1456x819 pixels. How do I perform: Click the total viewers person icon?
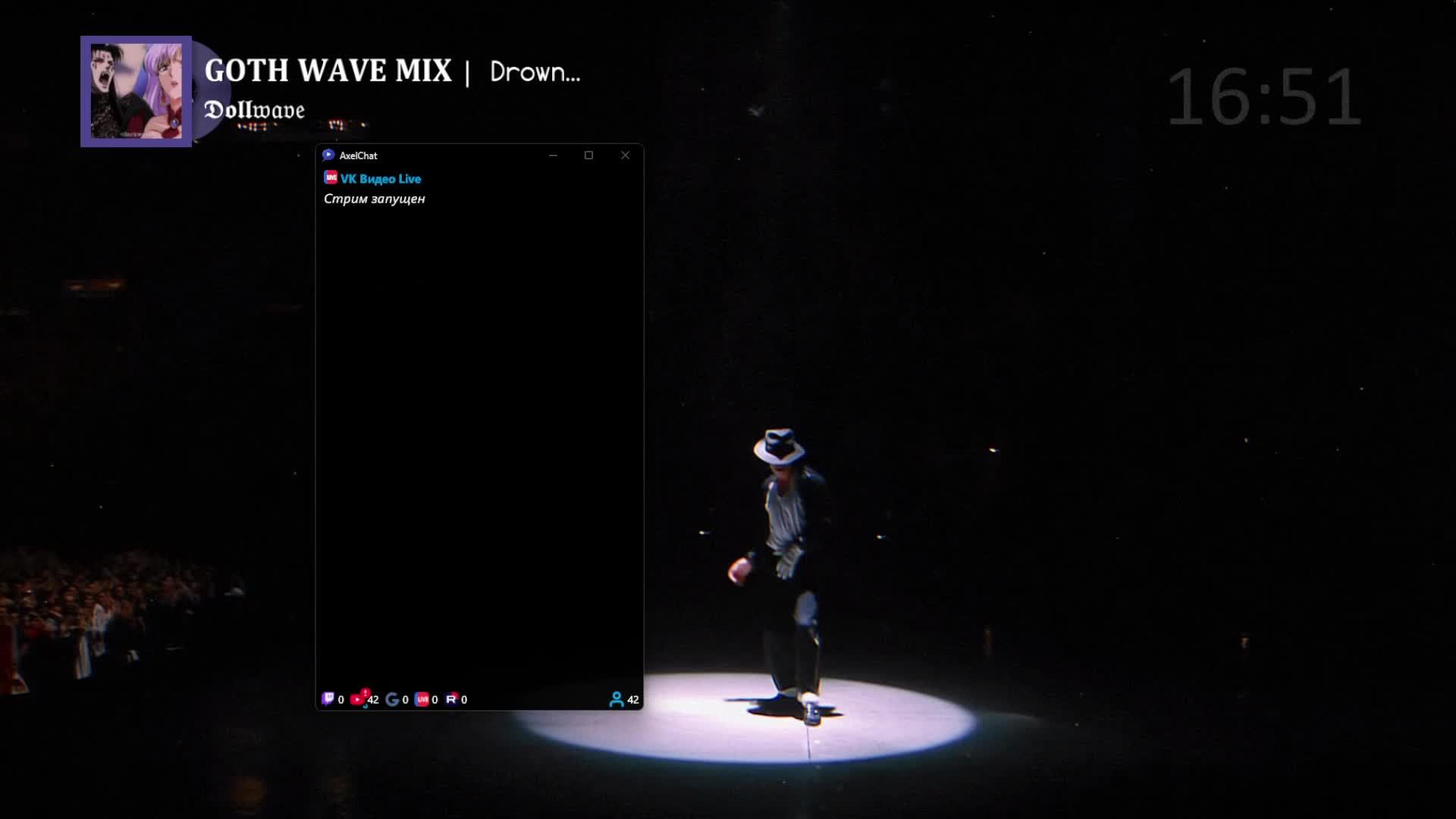click(617, 699)
